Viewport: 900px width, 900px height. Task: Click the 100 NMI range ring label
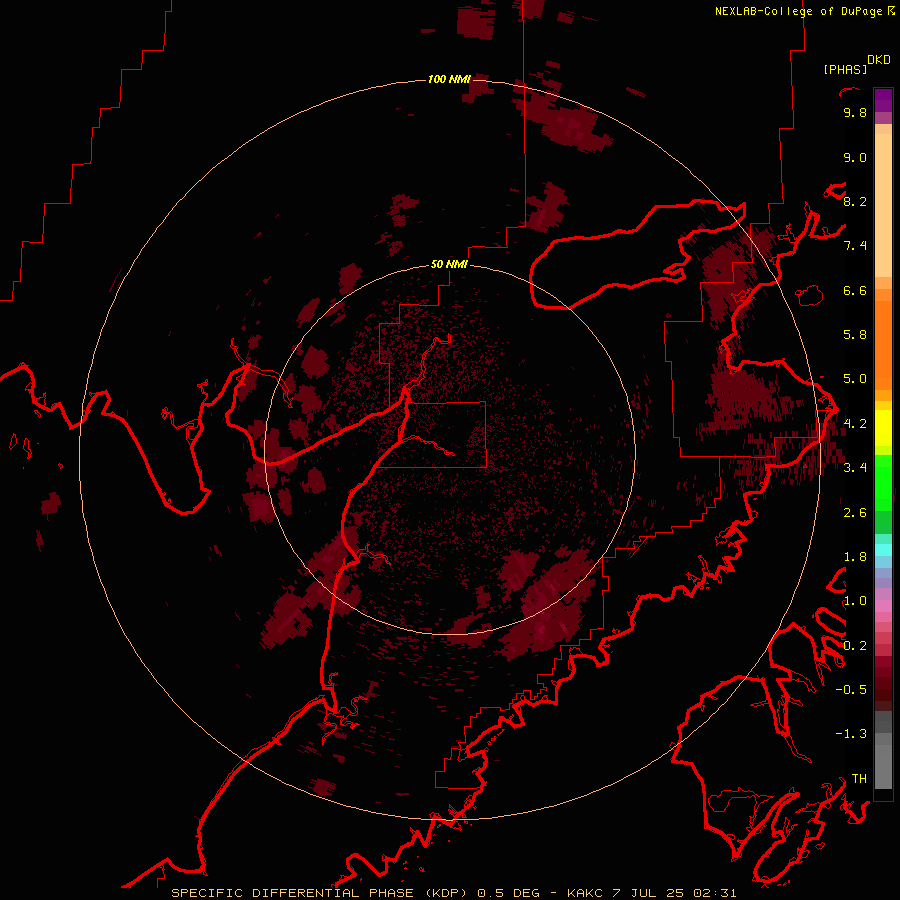point(449,79)
